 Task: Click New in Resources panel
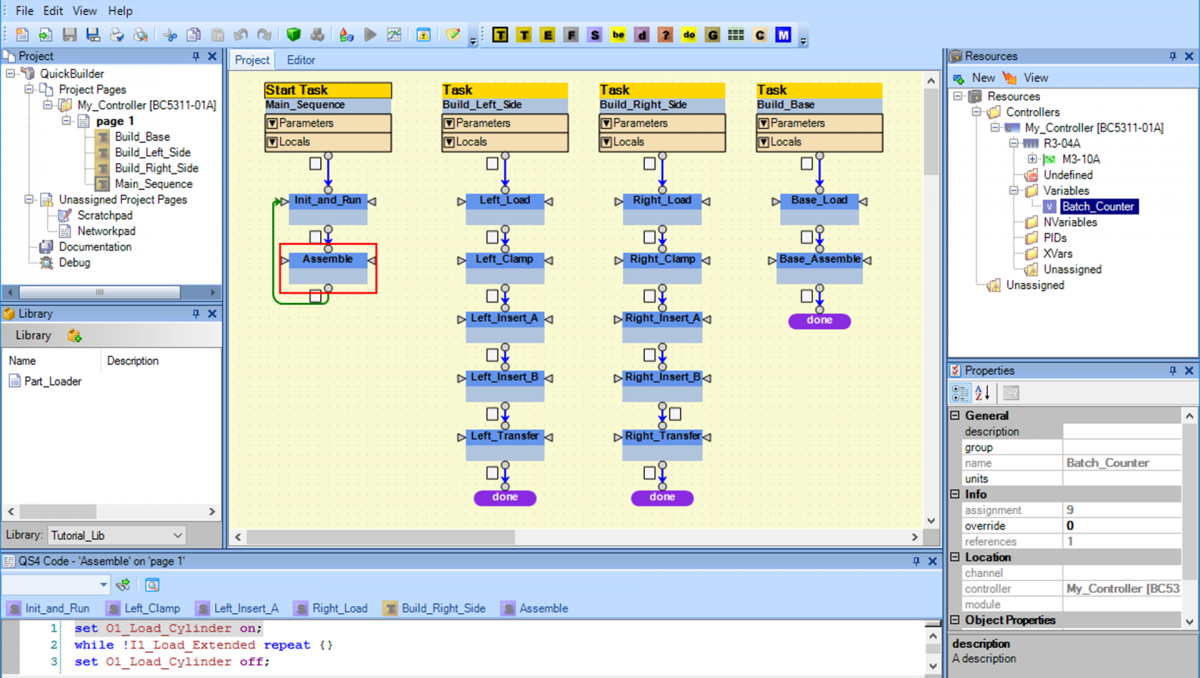[x=974, y=77]
